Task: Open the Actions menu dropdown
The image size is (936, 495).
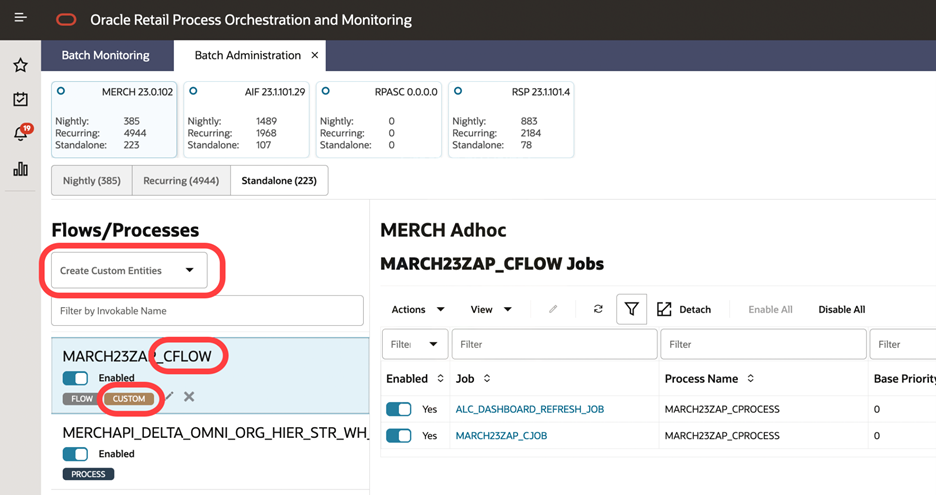Action: pos(418,309)
